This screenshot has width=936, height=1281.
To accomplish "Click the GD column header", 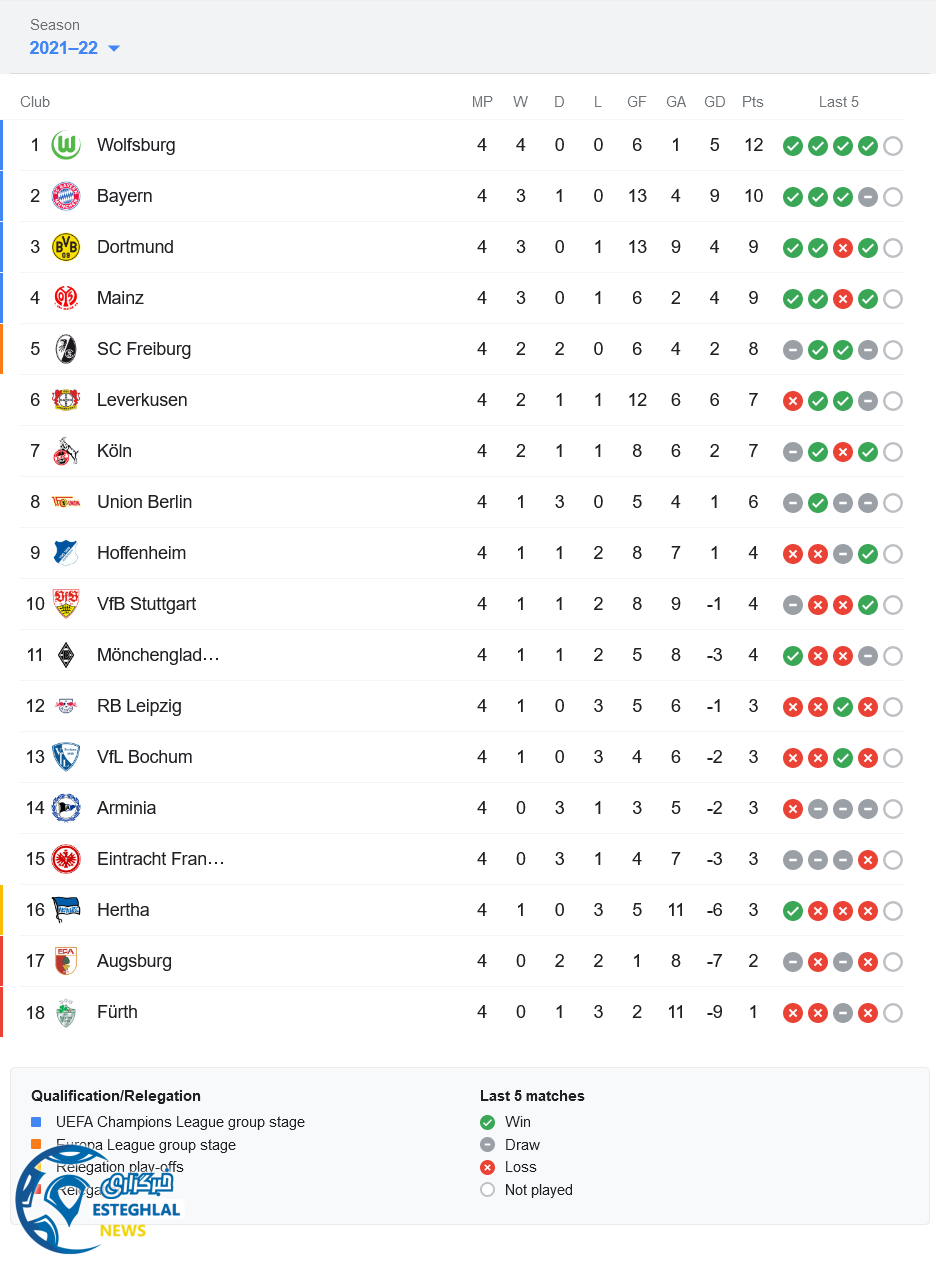I will (x=714, y=102).
